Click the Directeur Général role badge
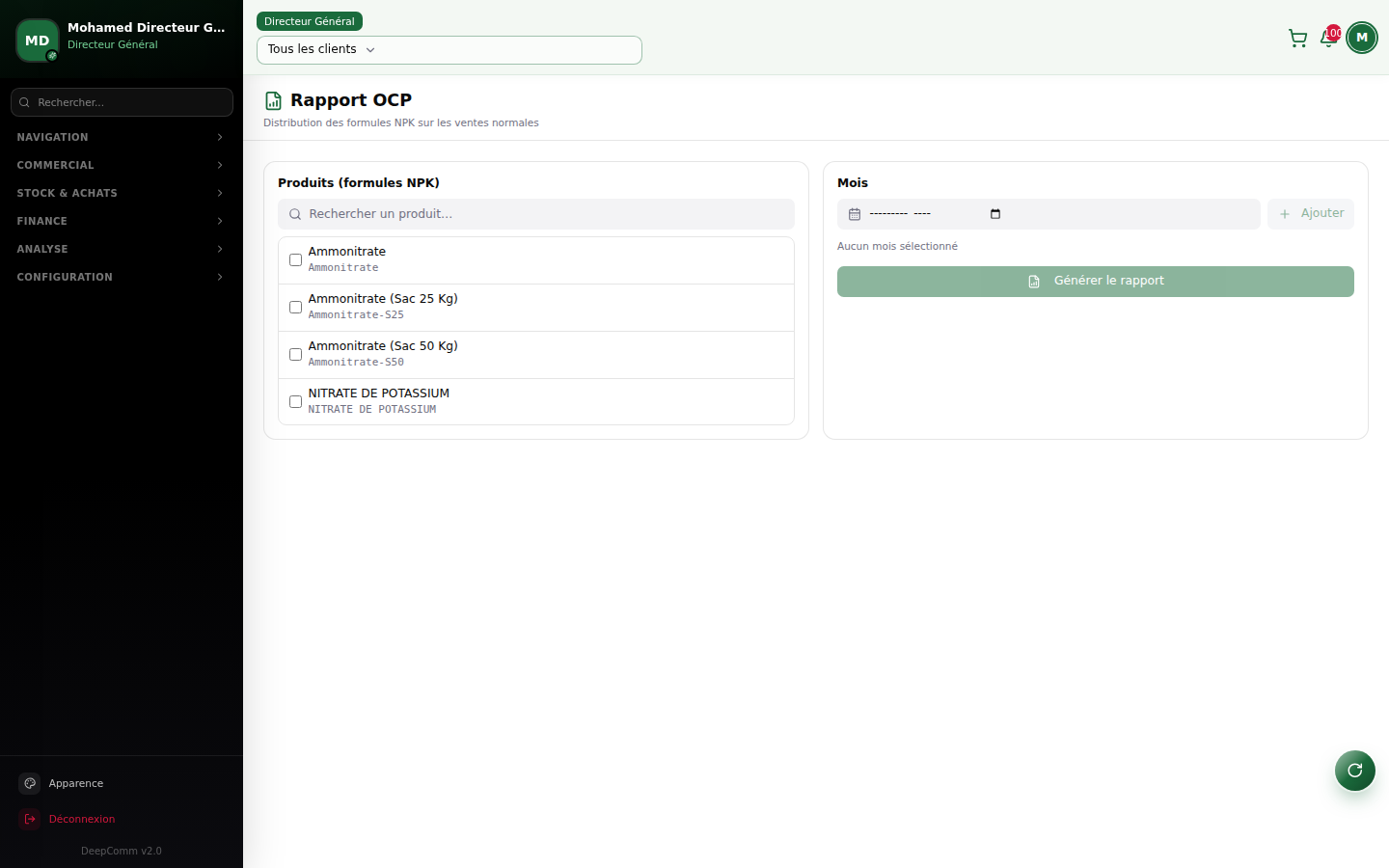Image resolution: width=1389 pixels, height=868 pixels. (310, 21)
